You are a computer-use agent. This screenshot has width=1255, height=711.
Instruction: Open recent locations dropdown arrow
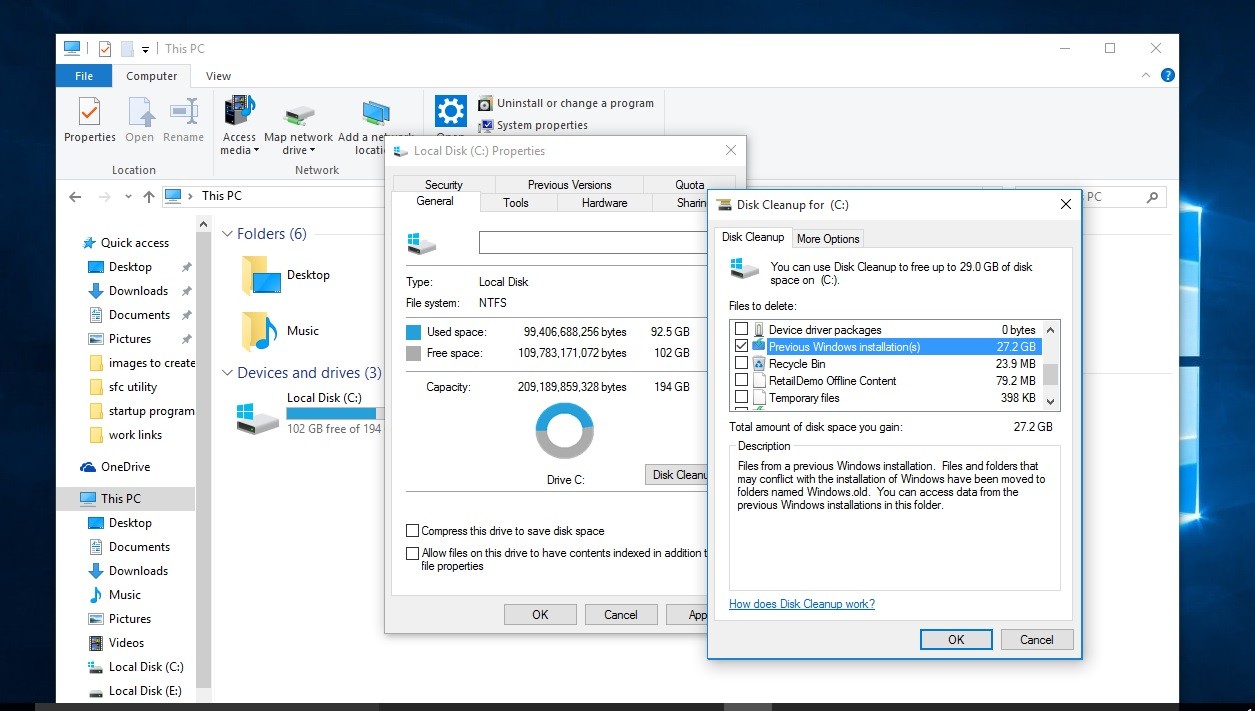(x=128, y=196)
